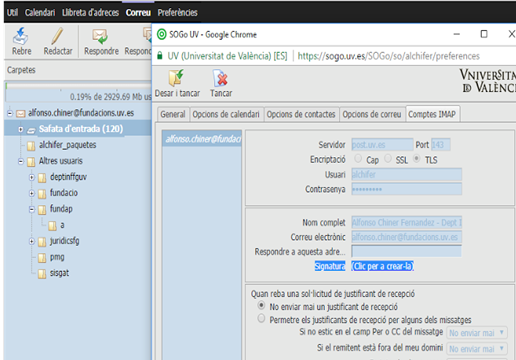Select SSL encryption radio button

click(388, 158)
